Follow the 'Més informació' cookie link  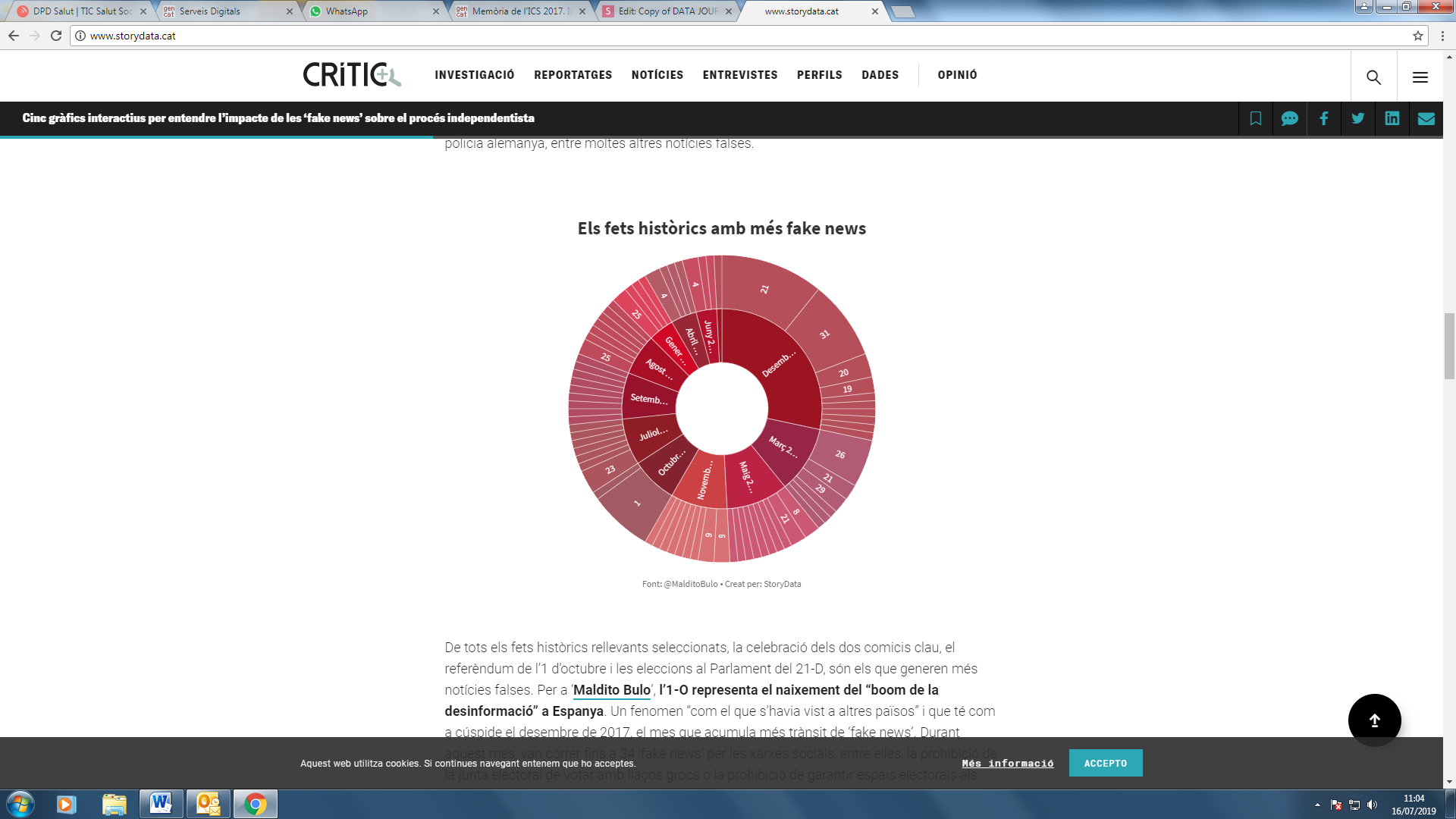(1007, 763)
